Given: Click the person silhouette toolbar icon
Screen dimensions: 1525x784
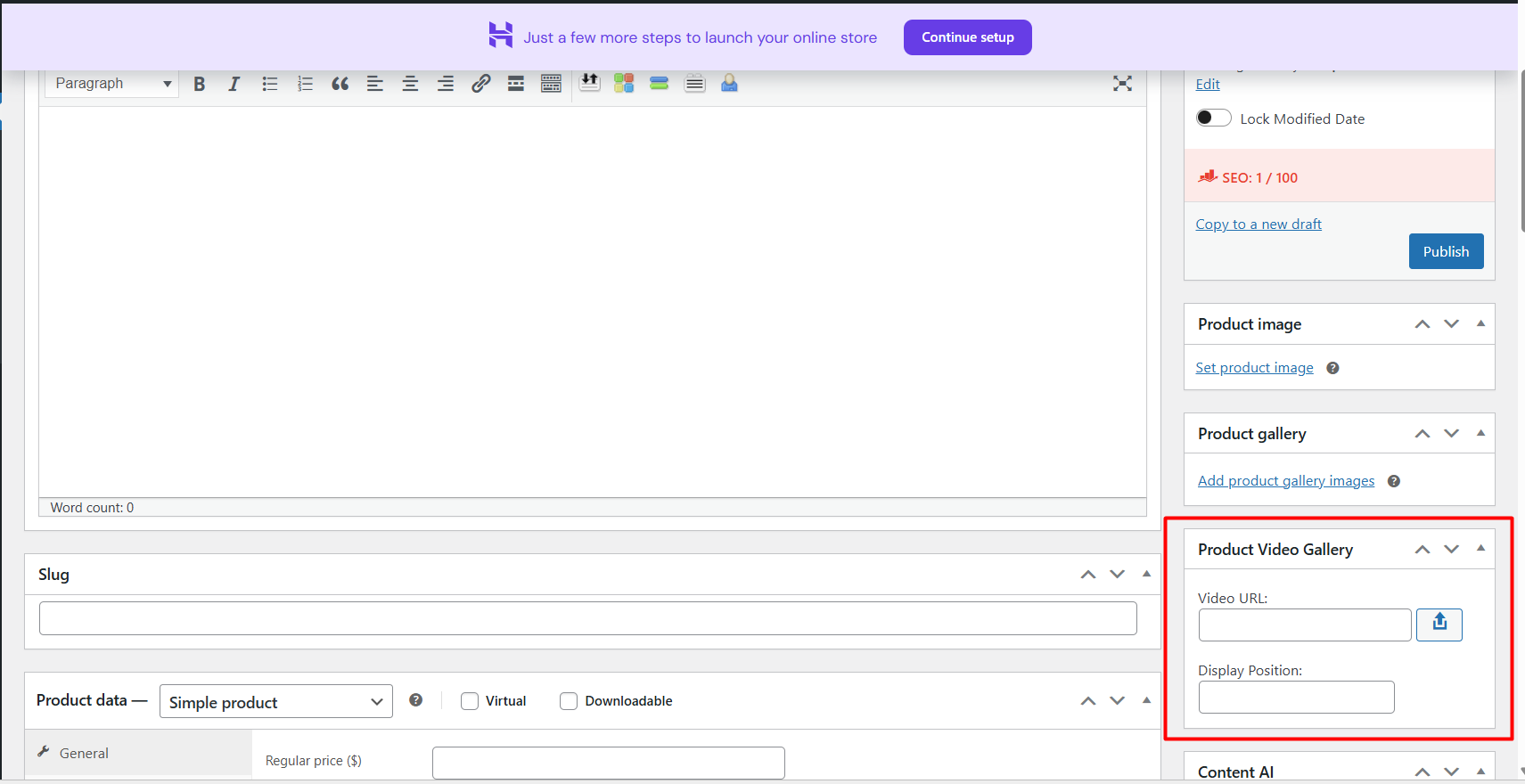Looking at the screenshot, I should tap(729, 83).
